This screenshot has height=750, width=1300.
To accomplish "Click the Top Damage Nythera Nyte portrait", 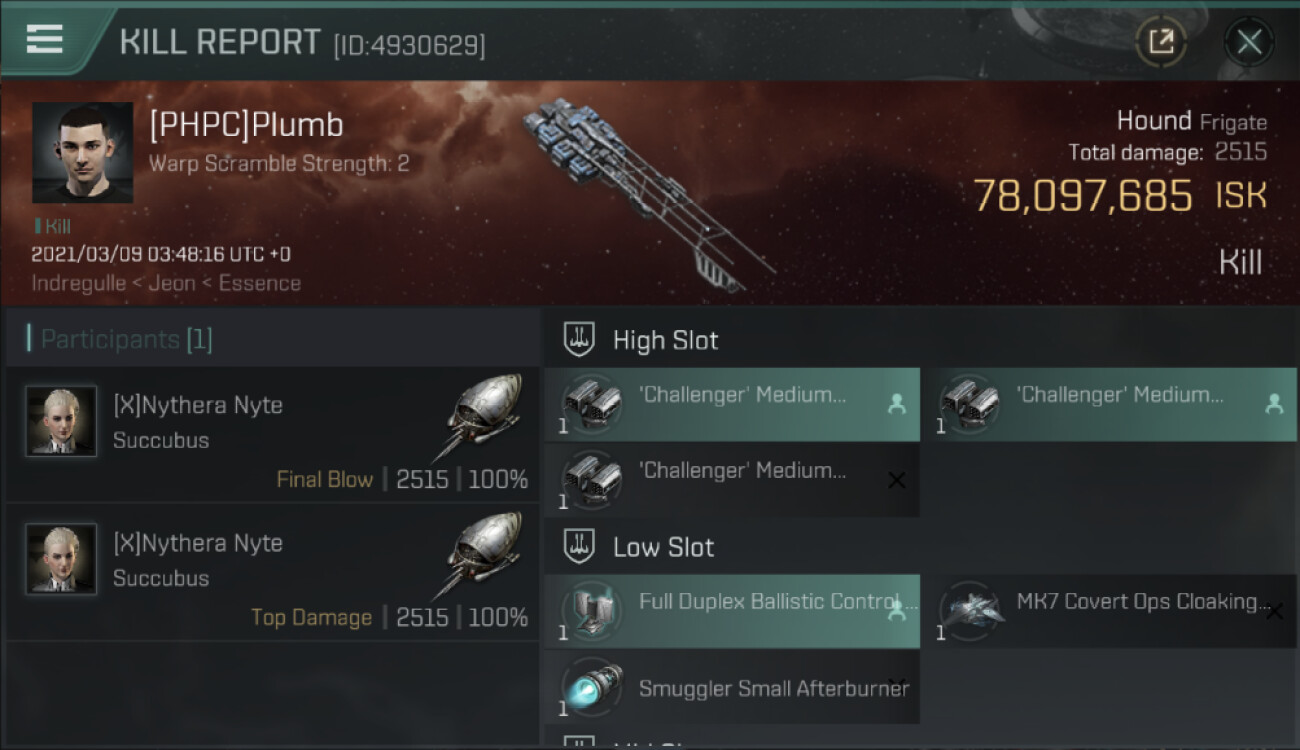I will 62,559.
